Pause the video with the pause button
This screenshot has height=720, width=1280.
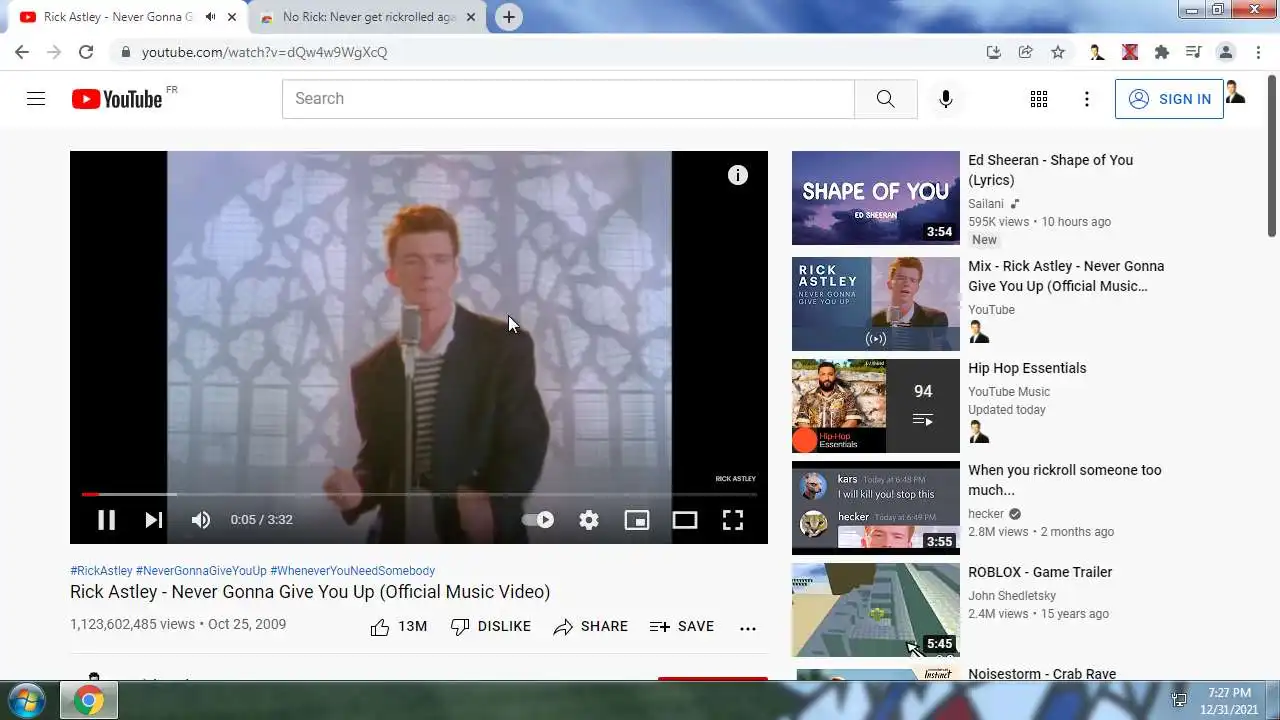[106, 520]
